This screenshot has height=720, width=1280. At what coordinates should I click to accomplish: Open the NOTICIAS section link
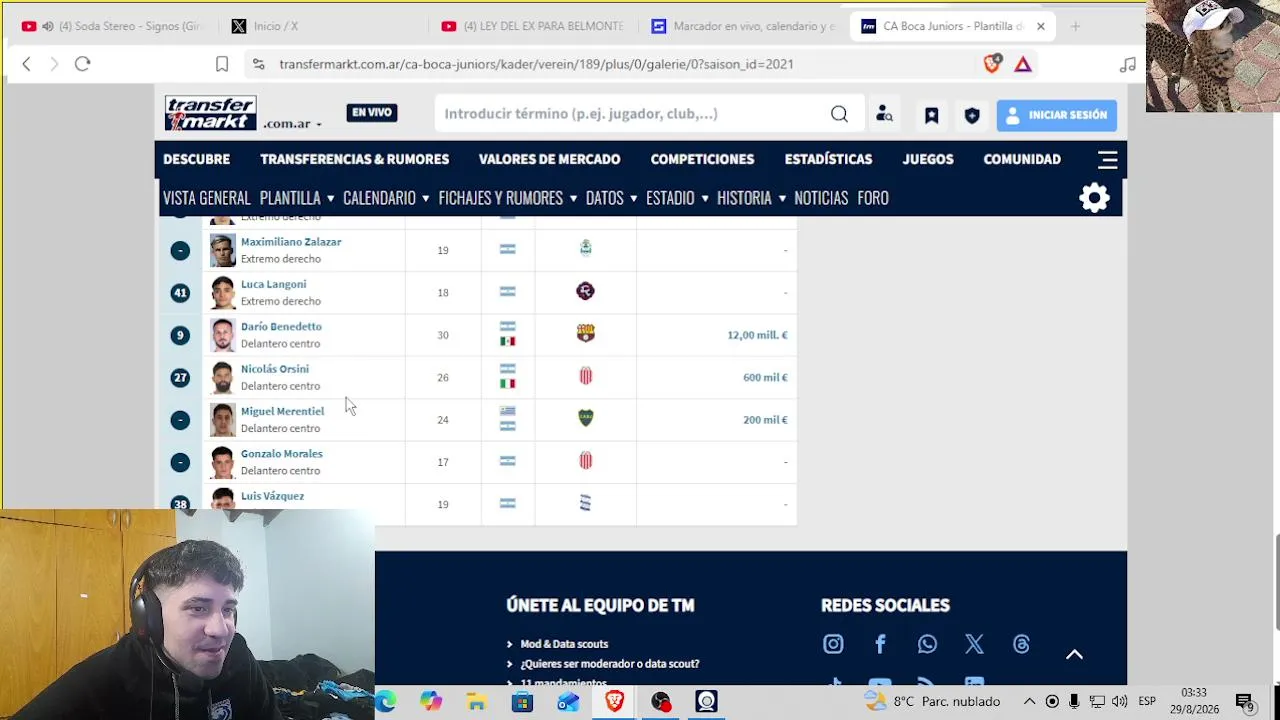[x=821, y=198]
